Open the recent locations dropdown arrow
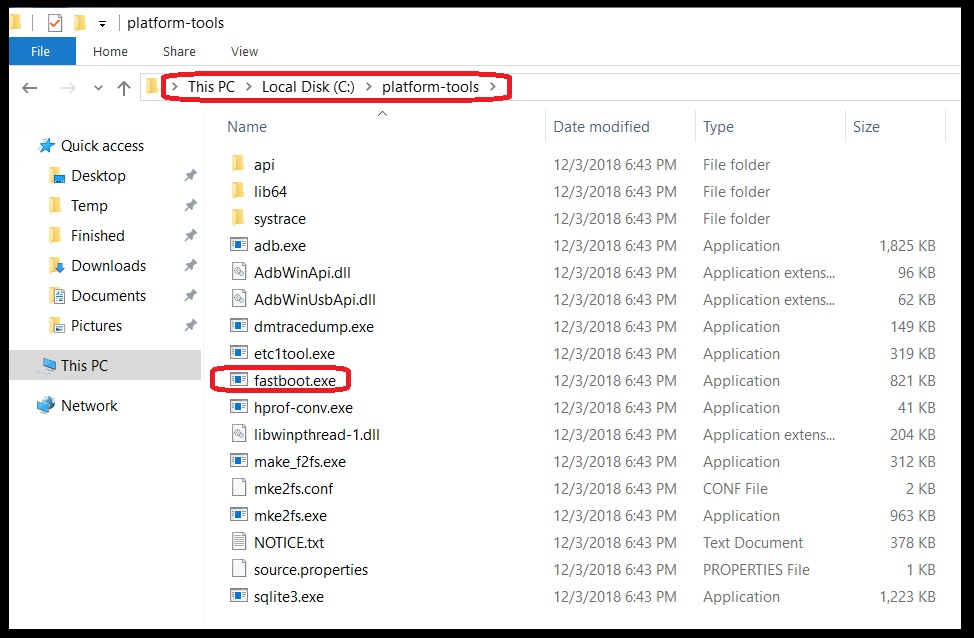This screenshot has height=638, width=974. pyautogui.click(x=98, y=88)
